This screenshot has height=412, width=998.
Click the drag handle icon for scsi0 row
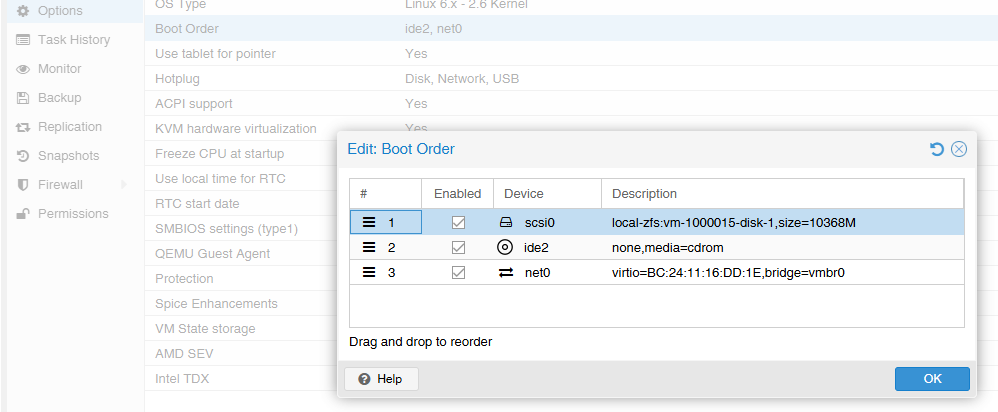[x=369, y=222]
